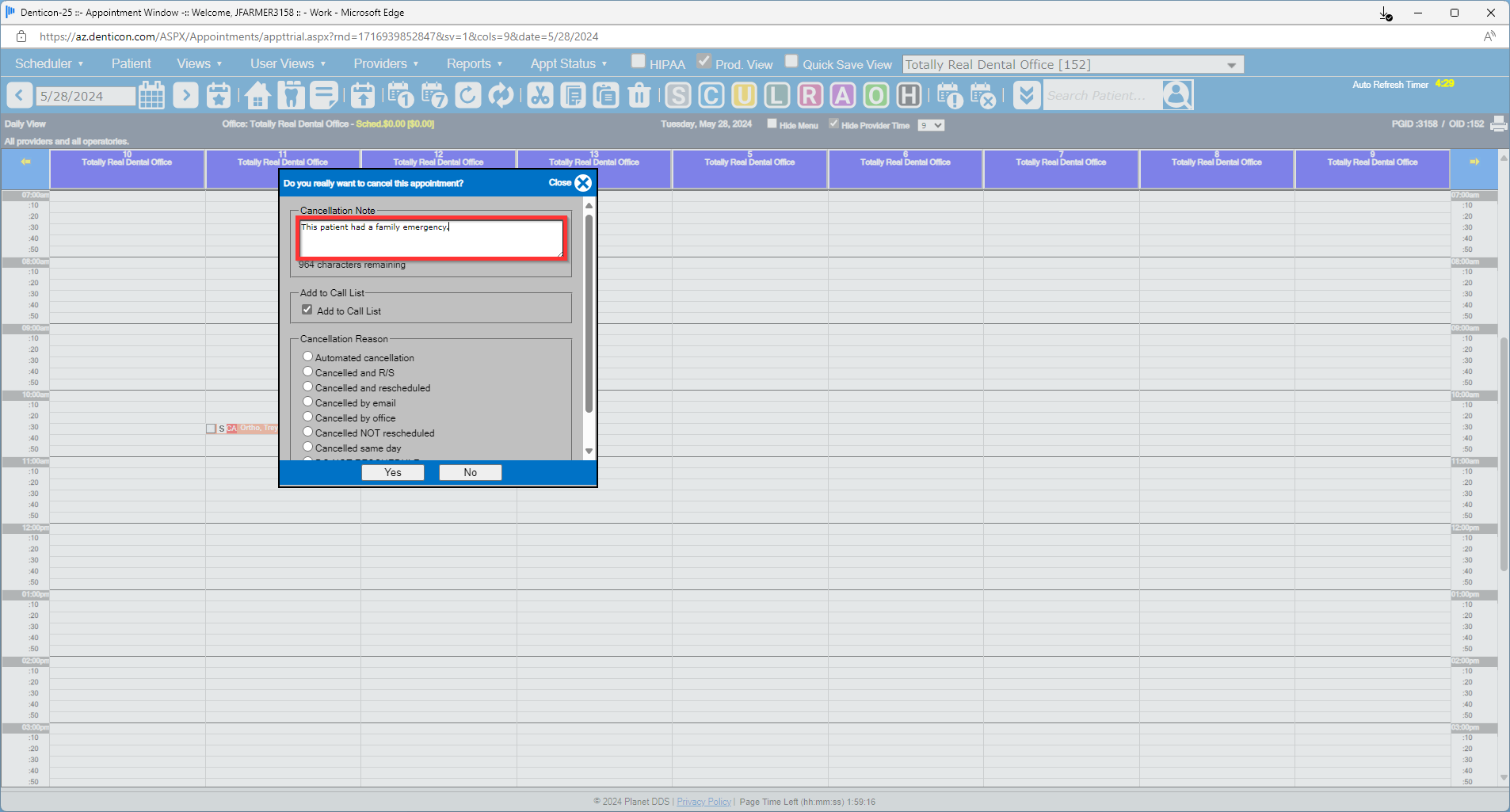1510x812 pixels.
Task: Open the provider time count dropdown showing 9
Action: click(930, 124)
